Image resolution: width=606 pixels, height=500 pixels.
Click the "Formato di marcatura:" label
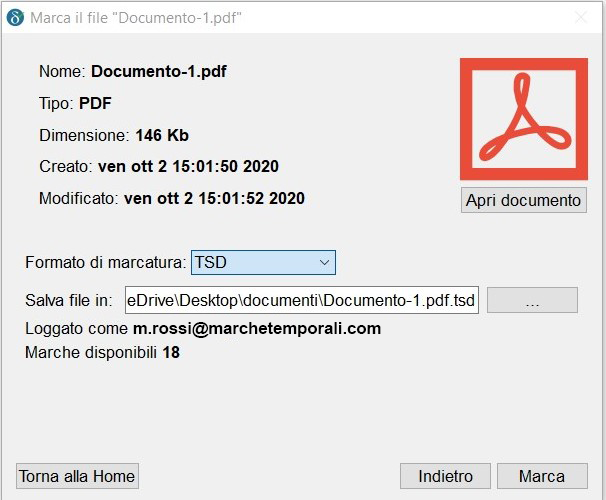point(105,262)
